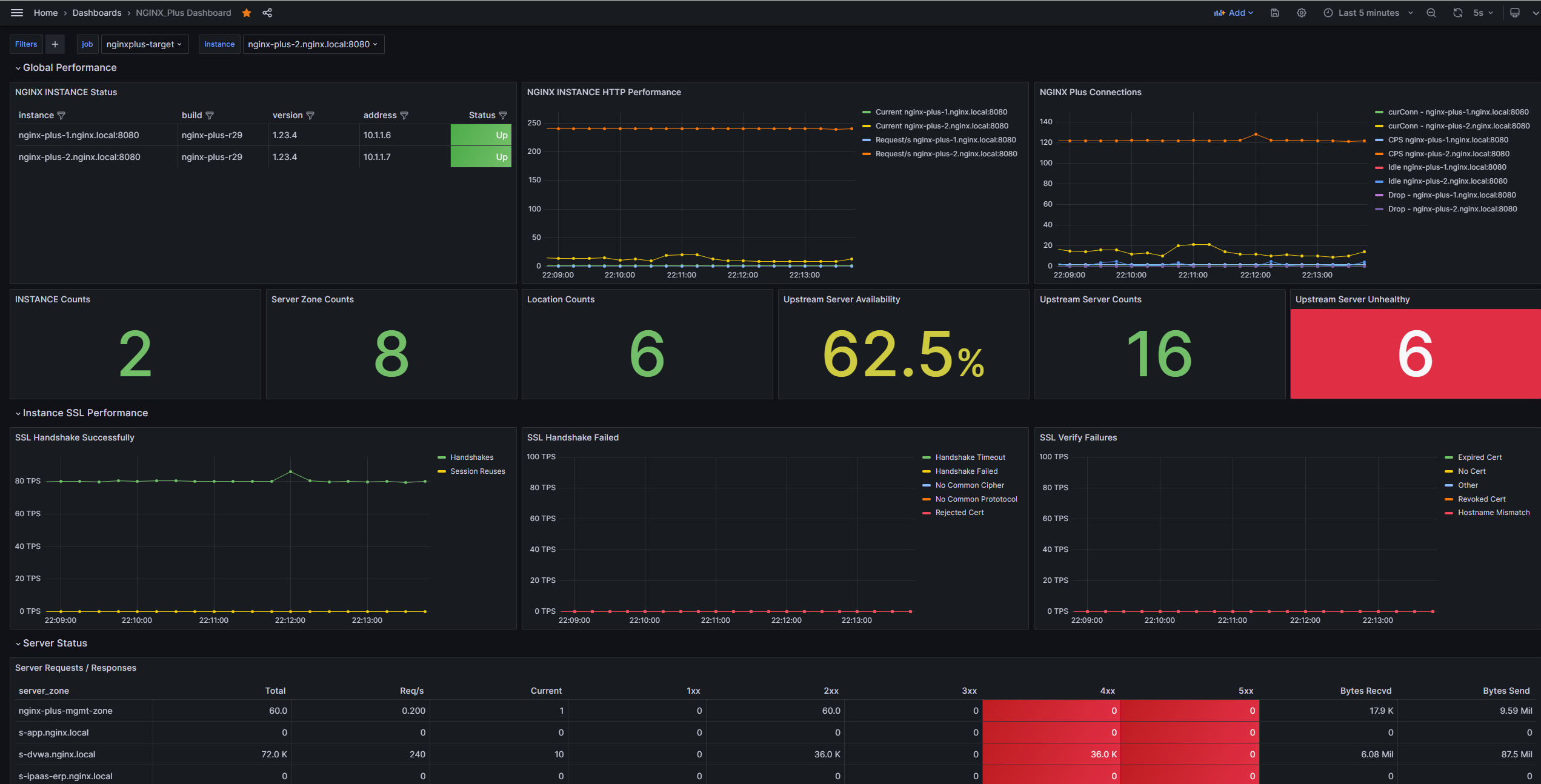Screen dimensions: 1541x784
Task: Toggle Expired Cert series visibility
Action: (1479, 457)
